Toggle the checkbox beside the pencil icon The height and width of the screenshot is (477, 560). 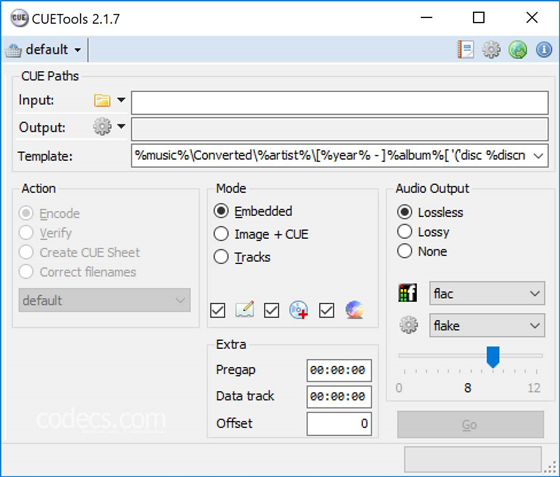coord(218,310)
